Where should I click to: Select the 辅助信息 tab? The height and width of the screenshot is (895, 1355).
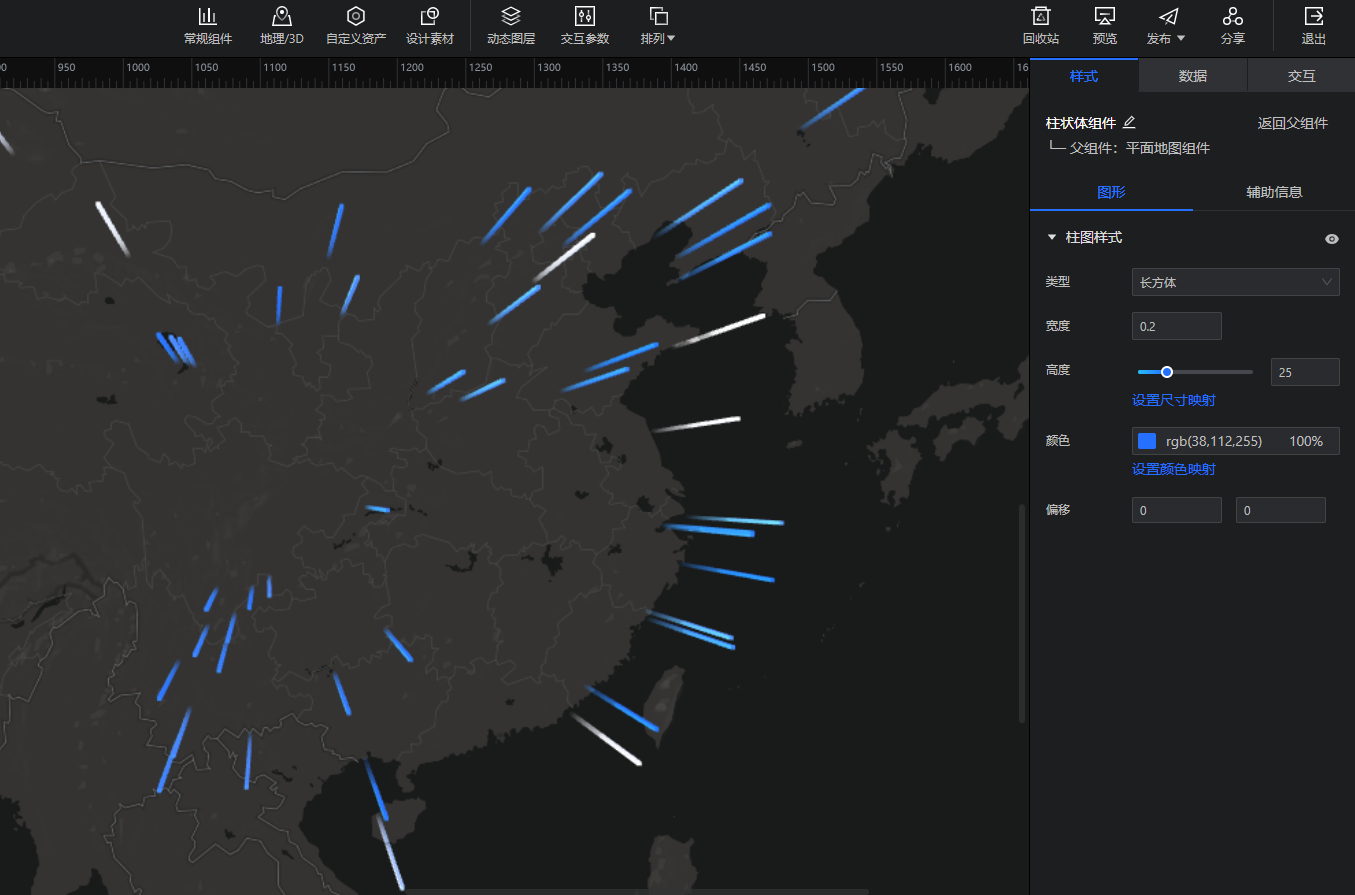pos(1273,192)
